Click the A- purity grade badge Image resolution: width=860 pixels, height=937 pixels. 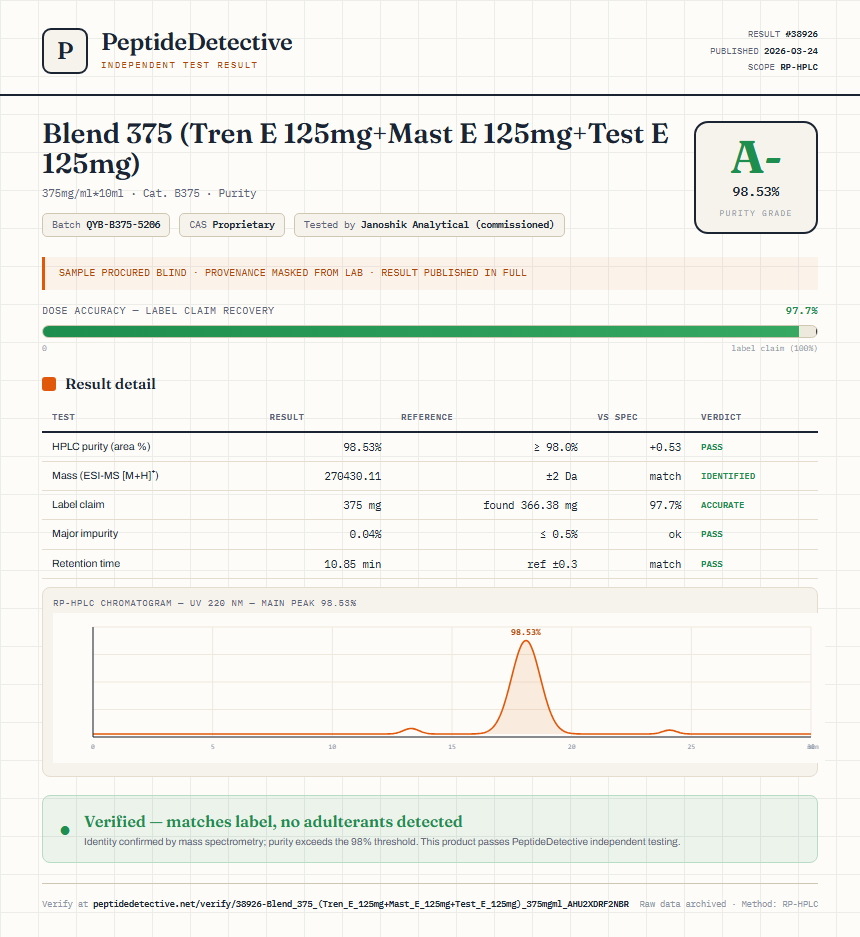[x=755, y=177]
